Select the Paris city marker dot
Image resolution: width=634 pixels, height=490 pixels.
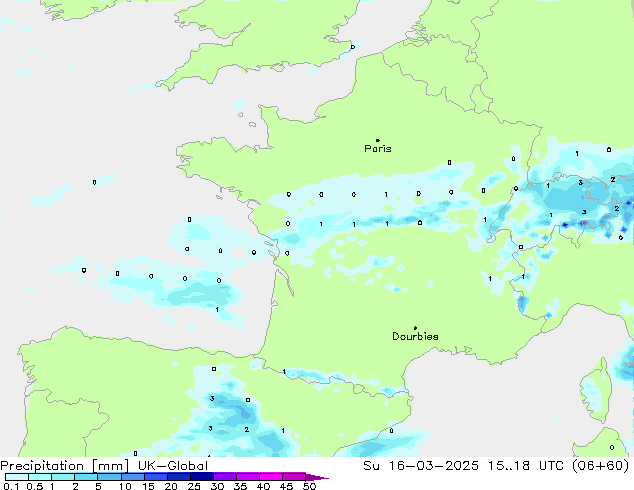tap(378, 140)
